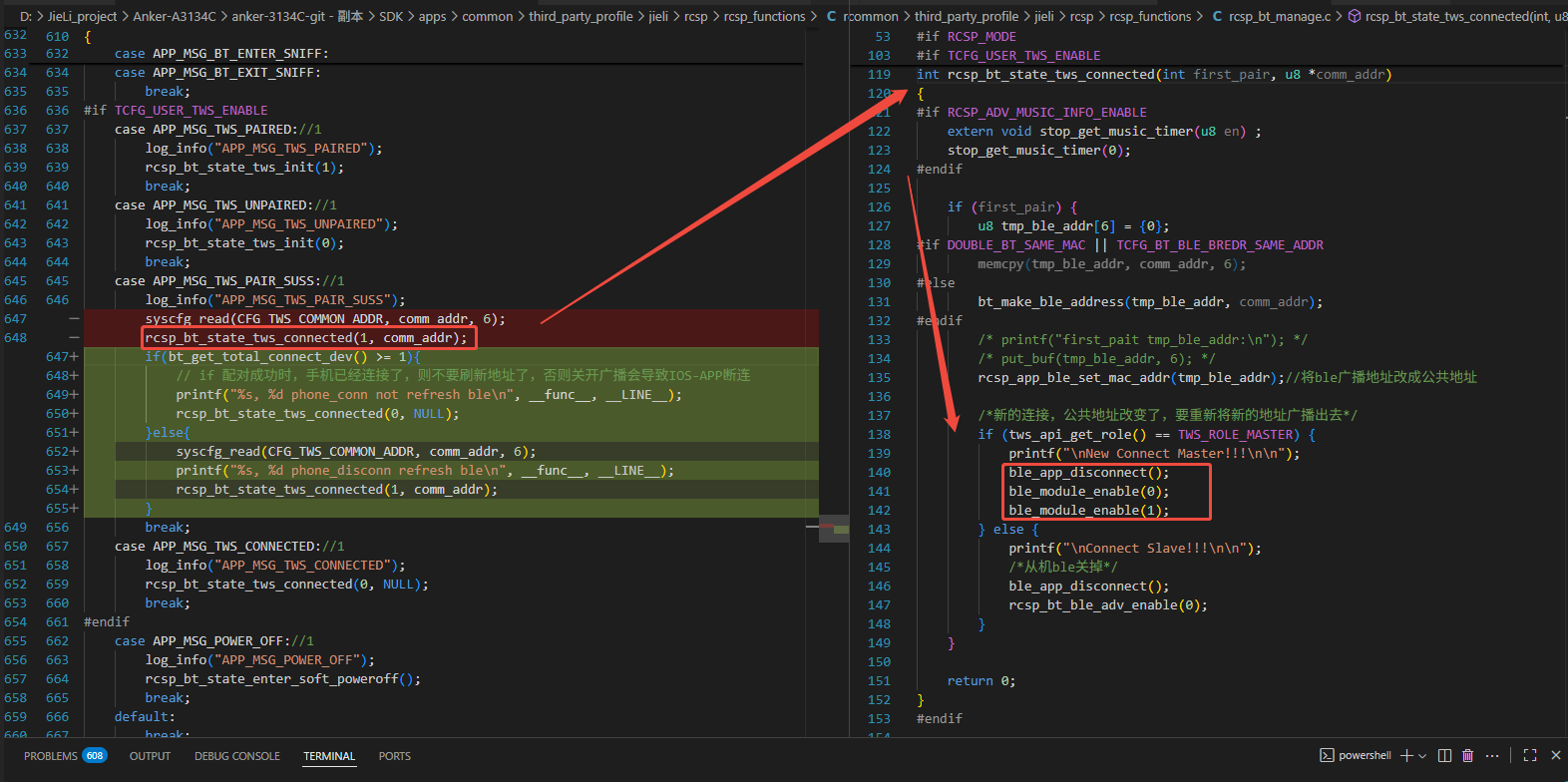Image resolution: width=1568 pixels, height=782 pixels.
Task: Open the JieLi_project breadcrumb folder
Action: tap(82, 17)
